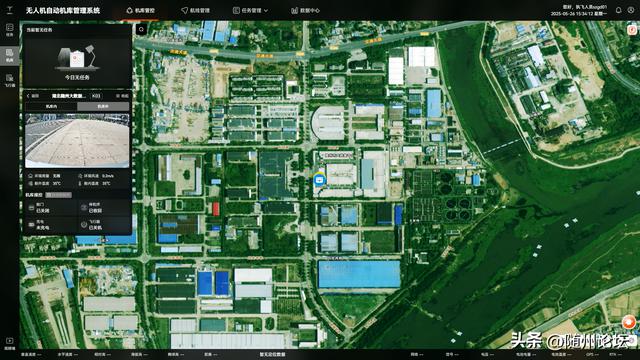
Task: Select the 机库 sidebar icon
Action: (9, 55)
